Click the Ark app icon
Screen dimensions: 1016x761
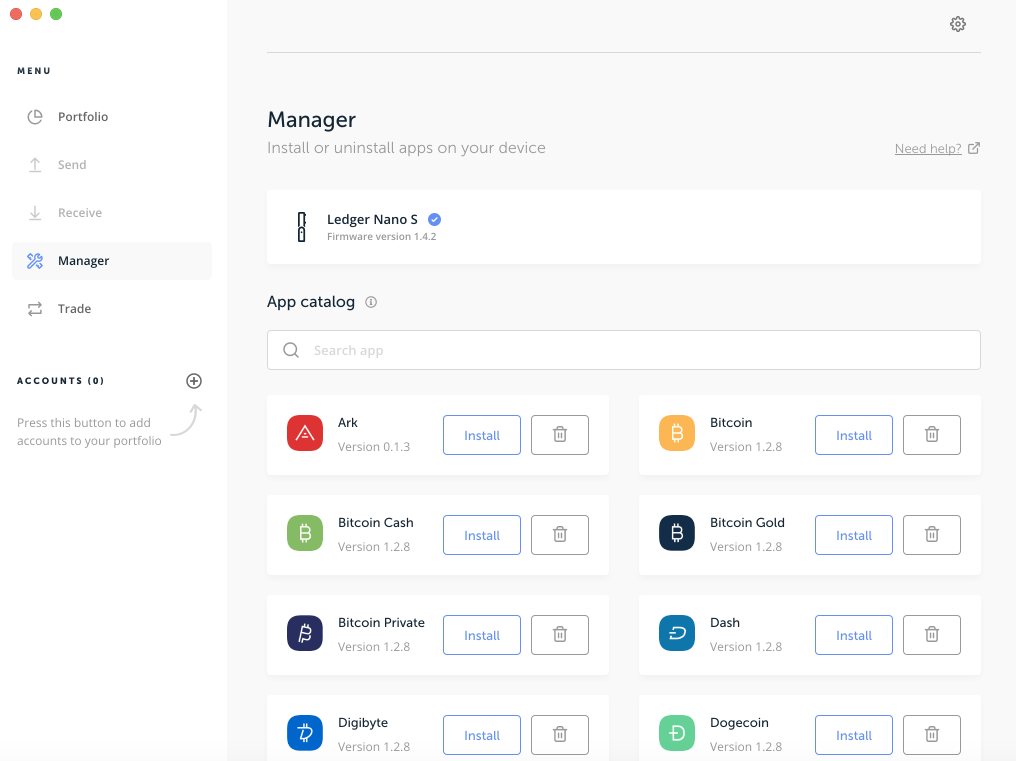[x=305, y=433]
